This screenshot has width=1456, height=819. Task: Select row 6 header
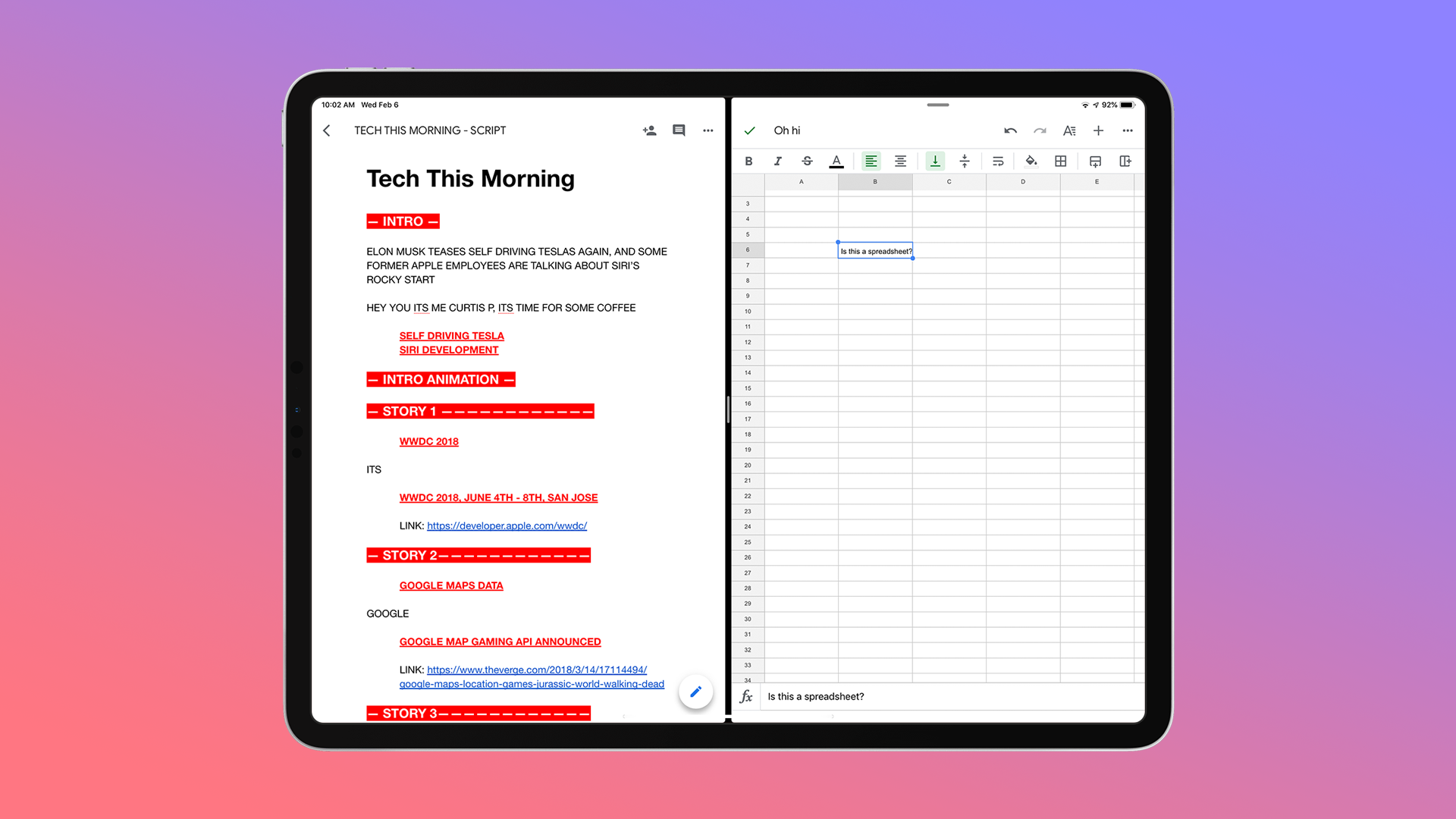tap(748, 250)
